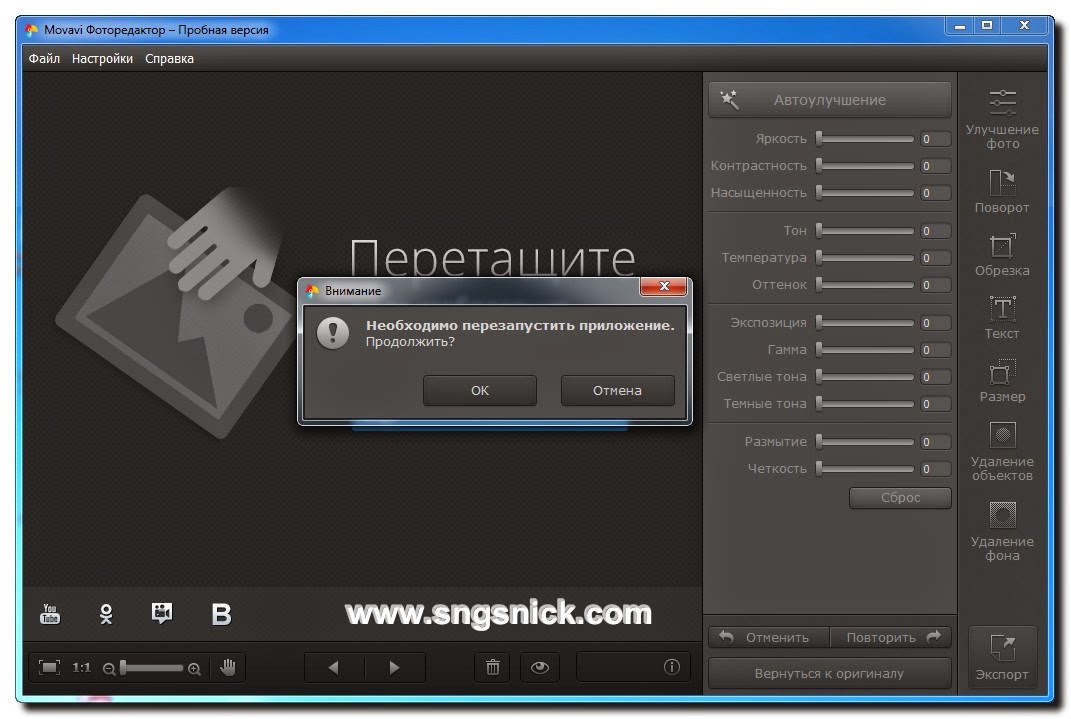1071x719 pixels.
Task: Open the Размер resize tool
Action: 1001,380
